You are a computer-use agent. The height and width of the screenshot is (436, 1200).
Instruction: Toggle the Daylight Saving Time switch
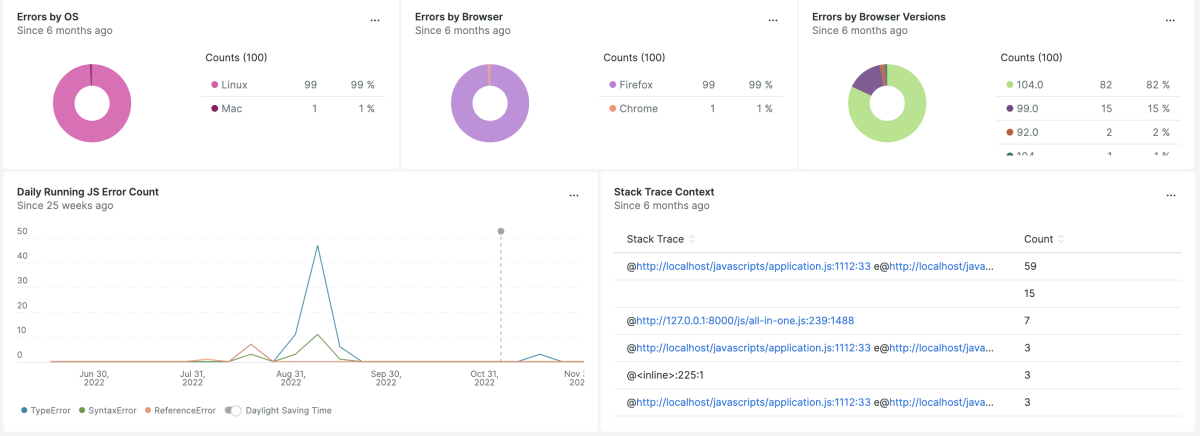point(233,410)
